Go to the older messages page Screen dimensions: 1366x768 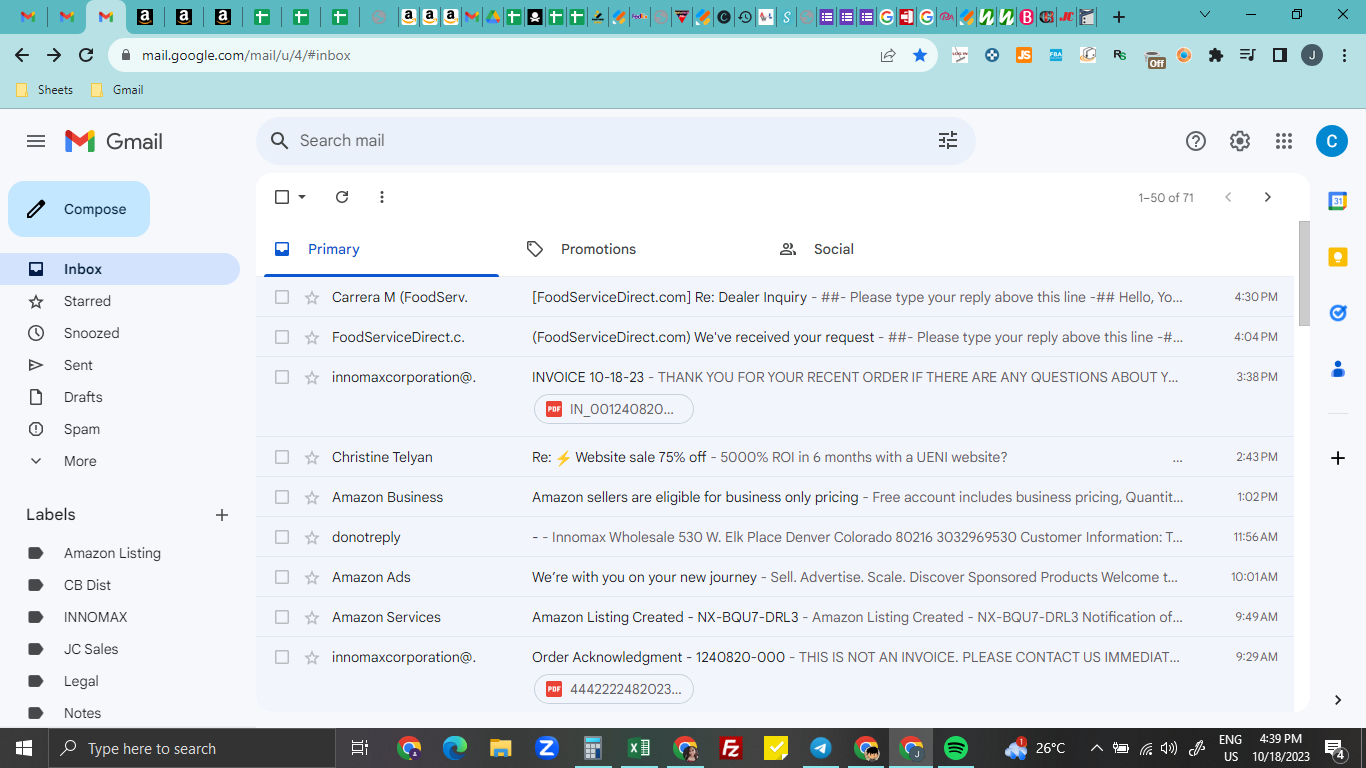[x=1267, y=197]
